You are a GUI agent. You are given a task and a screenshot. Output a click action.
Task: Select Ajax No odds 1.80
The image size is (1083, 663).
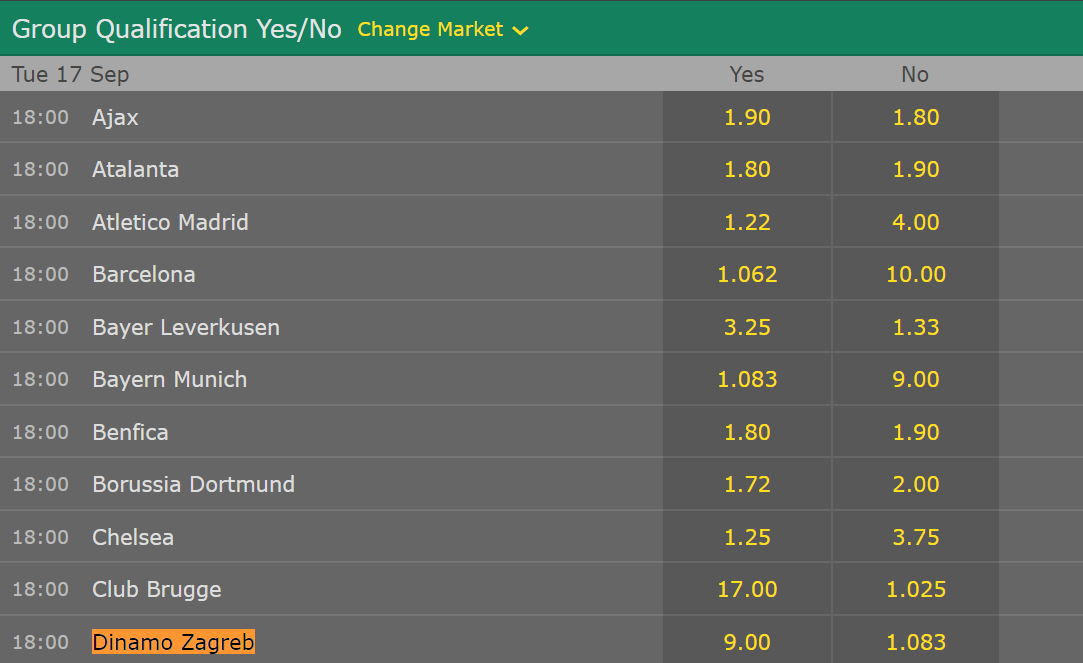point(915,117)
